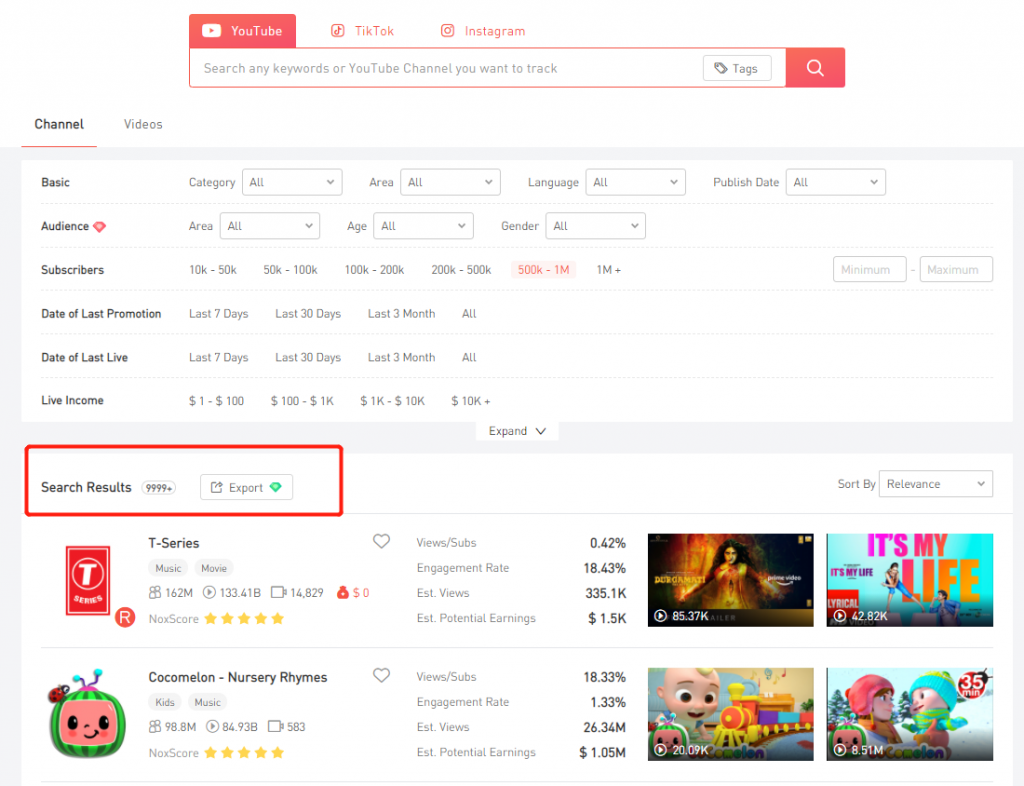Select Last 7 Days for Last Promotion

[x=219, y=313]
